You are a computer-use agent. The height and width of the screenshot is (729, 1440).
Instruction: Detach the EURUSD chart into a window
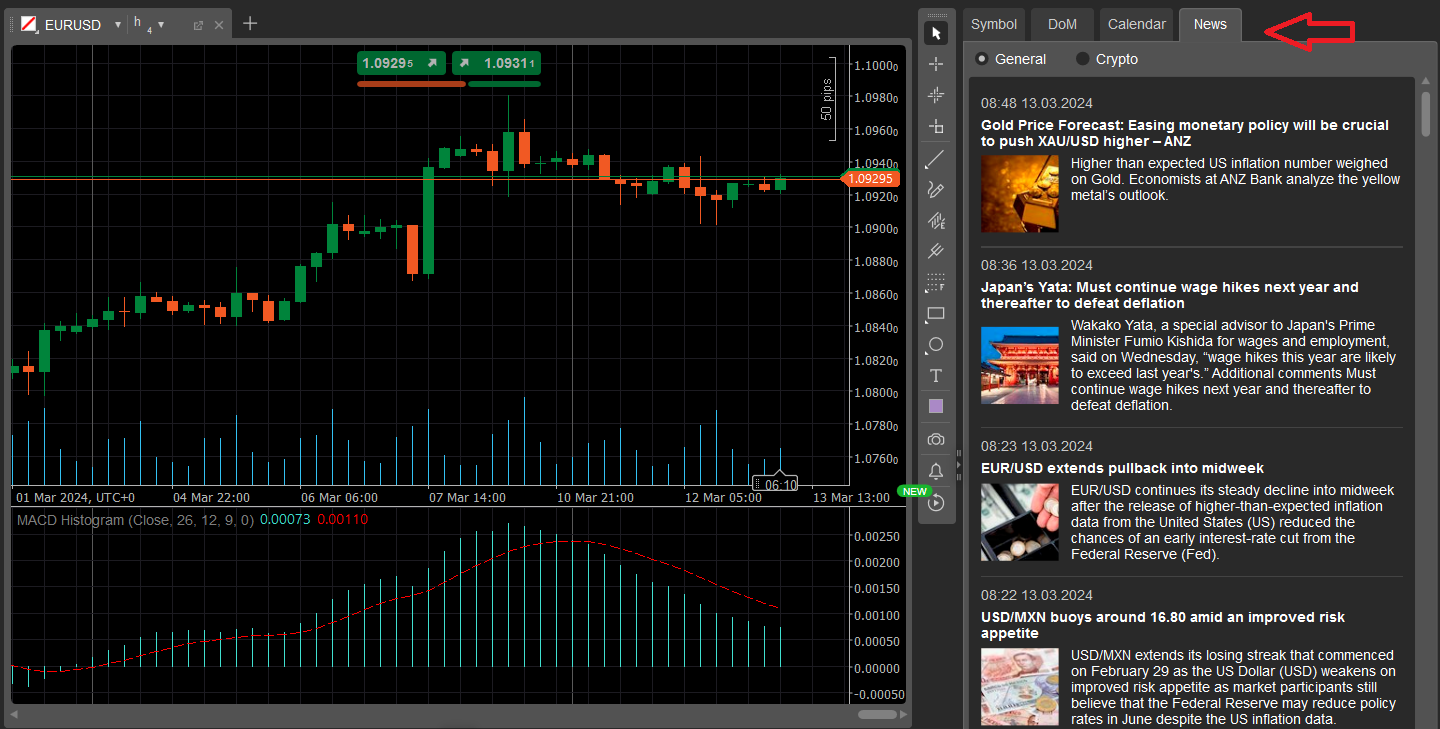coord(198,25)
